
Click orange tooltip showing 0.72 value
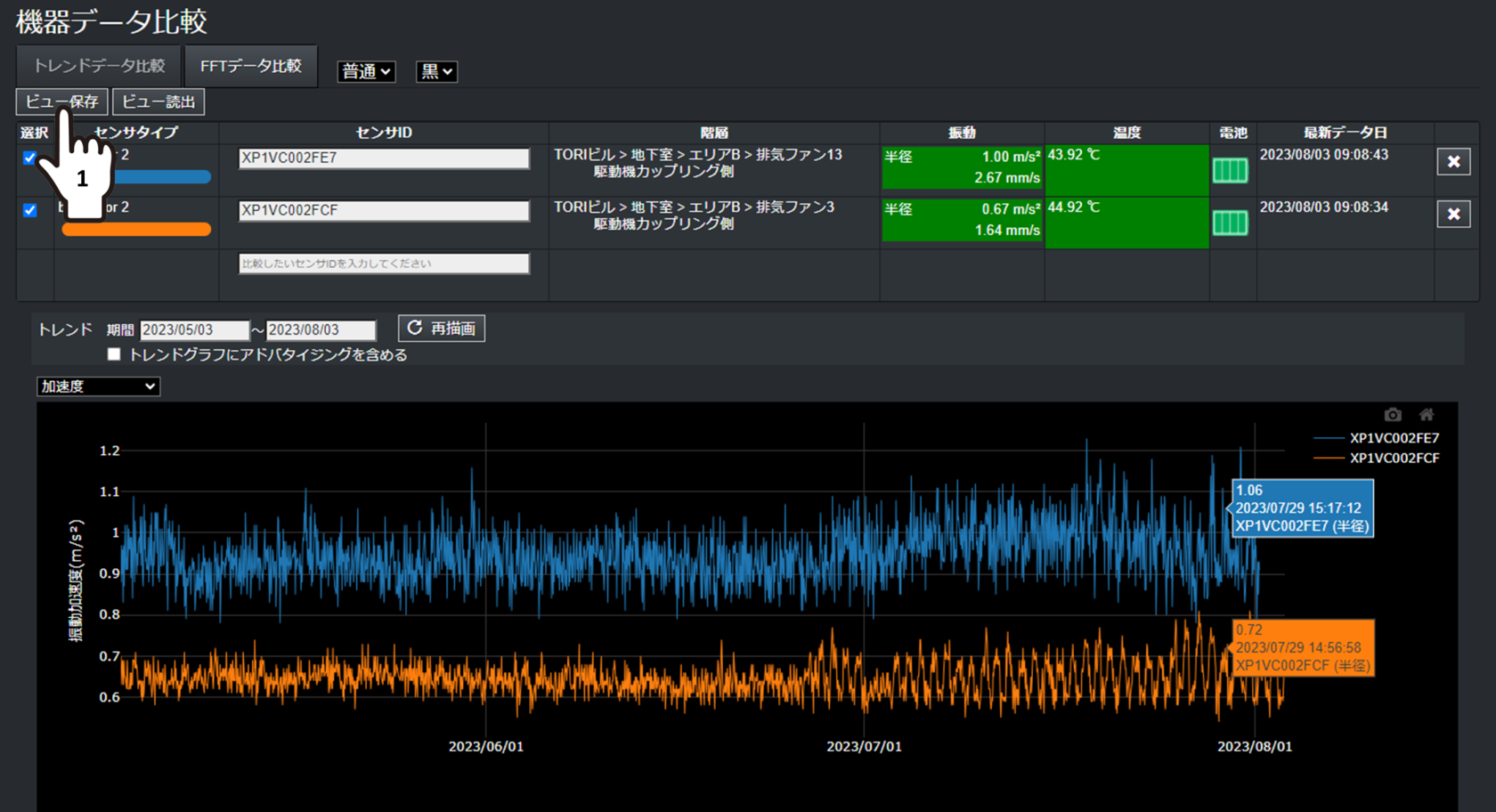coord(1303,648)
